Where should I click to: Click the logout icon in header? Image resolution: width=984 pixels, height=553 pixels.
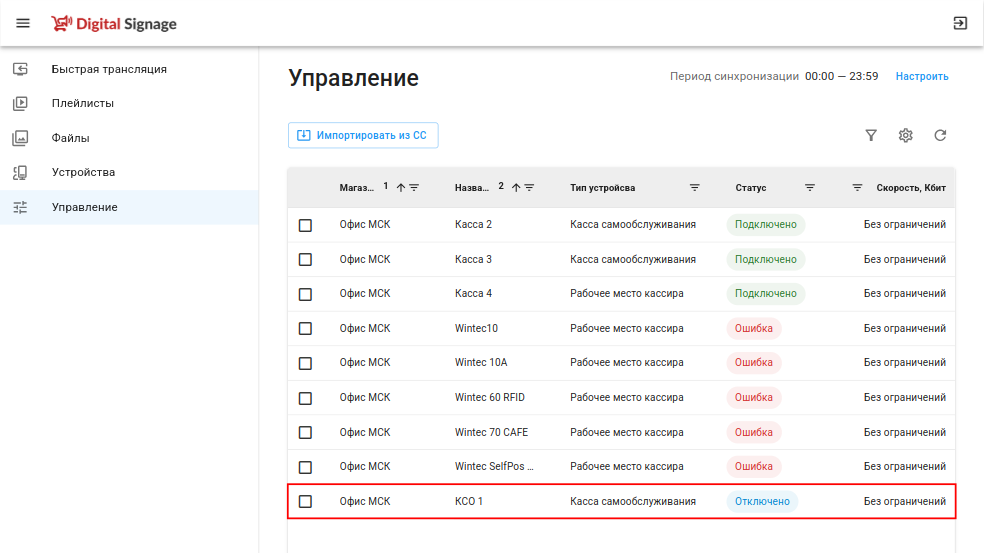pyautogui.click(x=960, y=23)
